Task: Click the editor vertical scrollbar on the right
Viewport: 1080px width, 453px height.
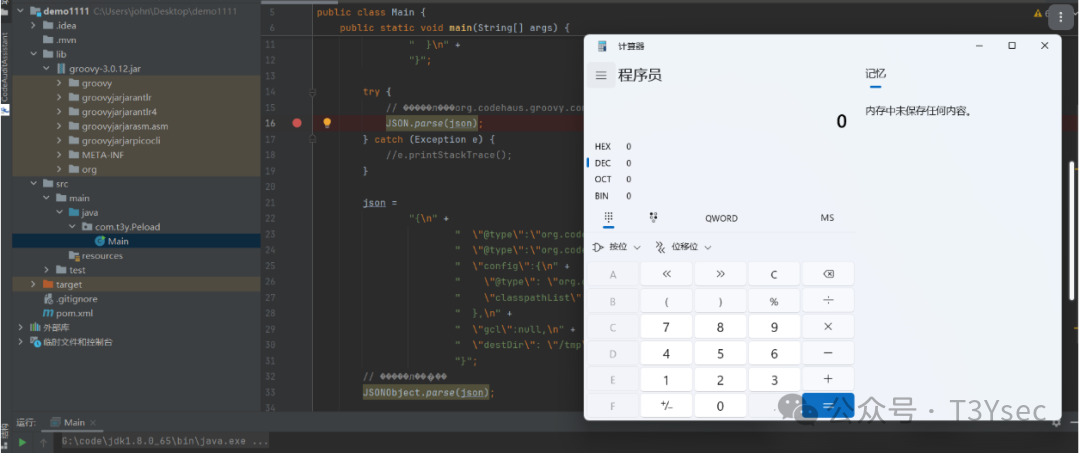Action: pos(1071,231)
